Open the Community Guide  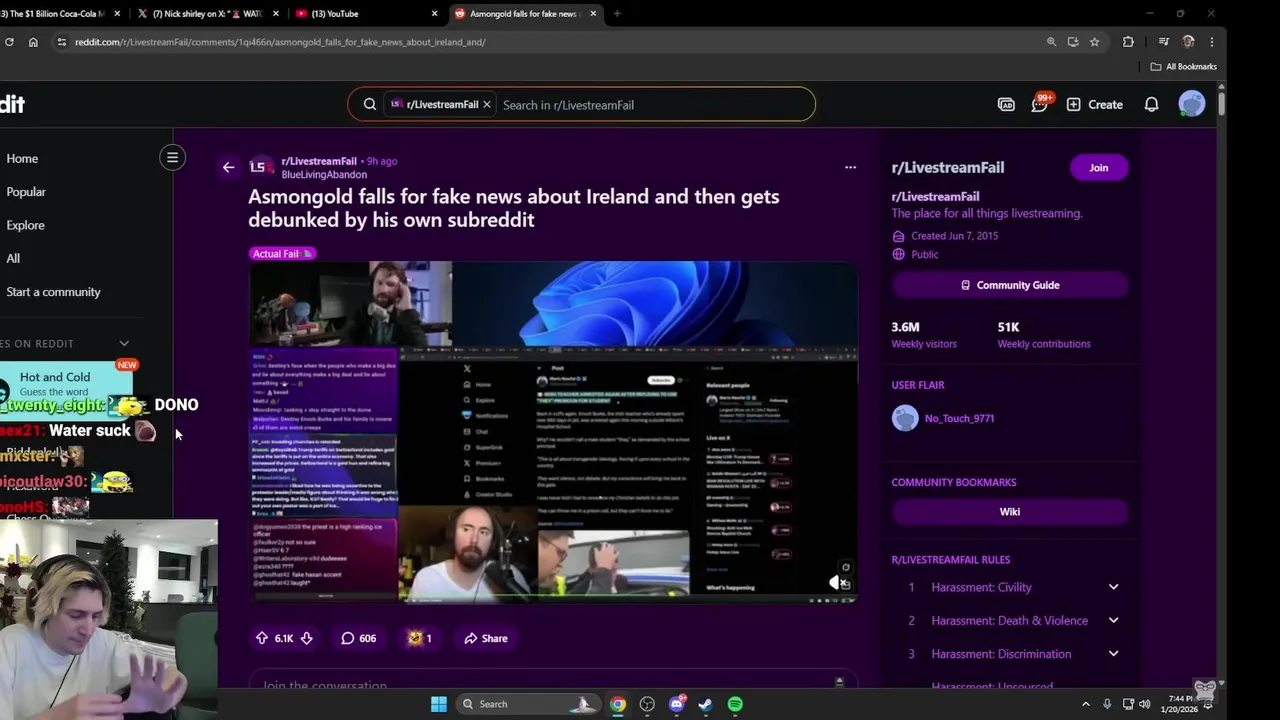(1010, 285)
